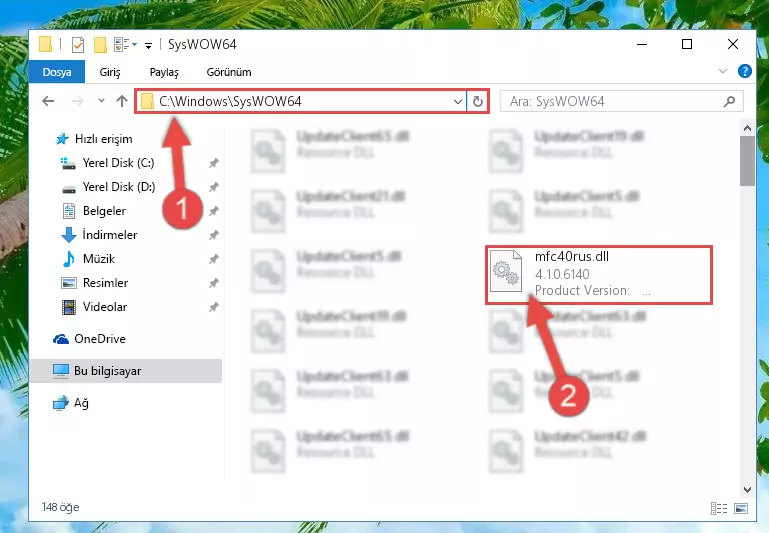This screenshot has width=769, height=533.
Task: Switch to the Giriş ribbon tab
Action: point(110,72)
